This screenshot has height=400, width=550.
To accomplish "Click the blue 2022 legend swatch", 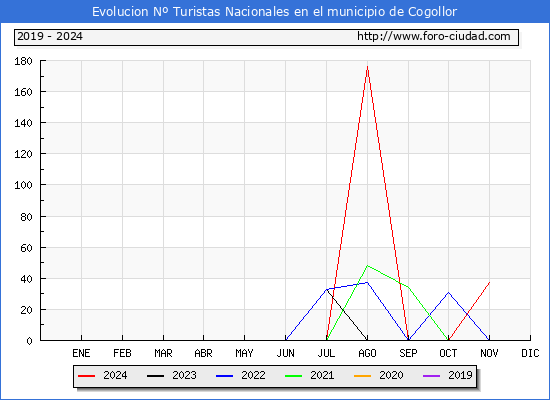I will pyautogui.click(x=224, y=376).
